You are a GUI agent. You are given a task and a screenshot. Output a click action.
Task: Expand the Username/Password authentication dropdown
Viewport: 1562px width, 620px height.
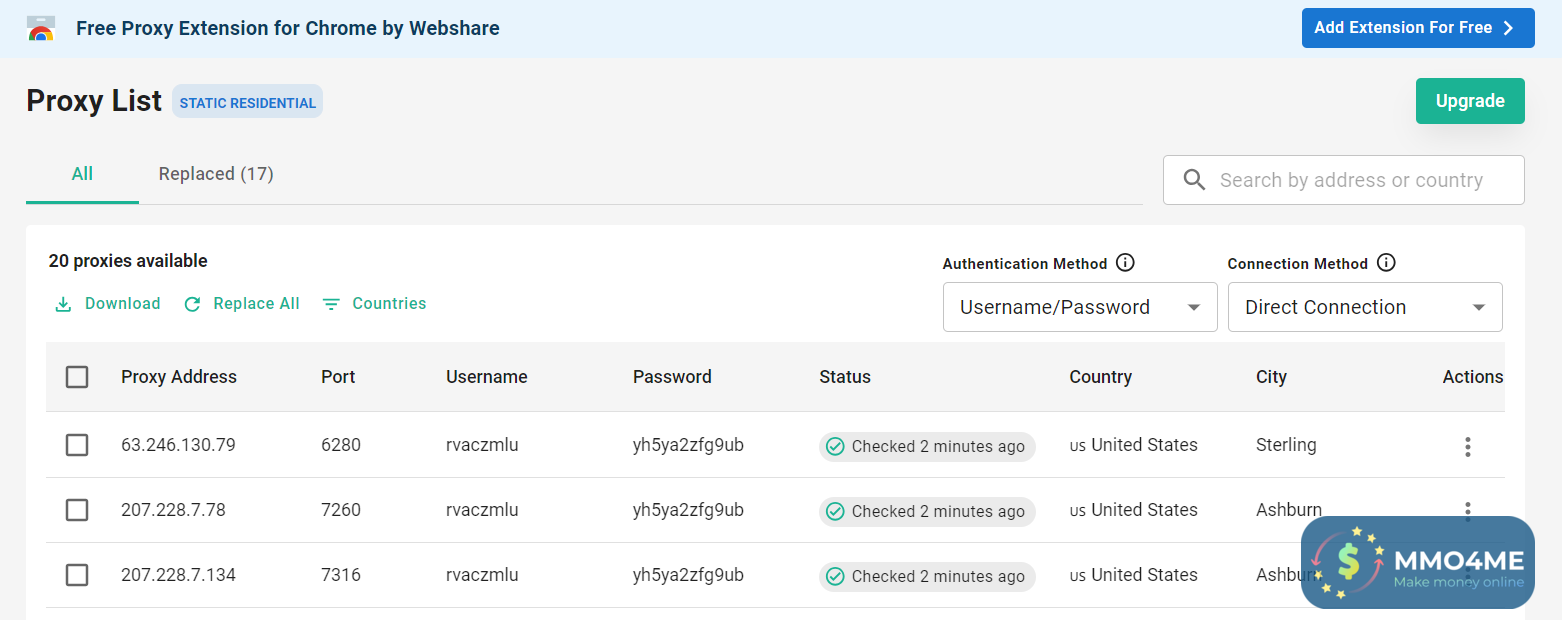pos(1080,307)
